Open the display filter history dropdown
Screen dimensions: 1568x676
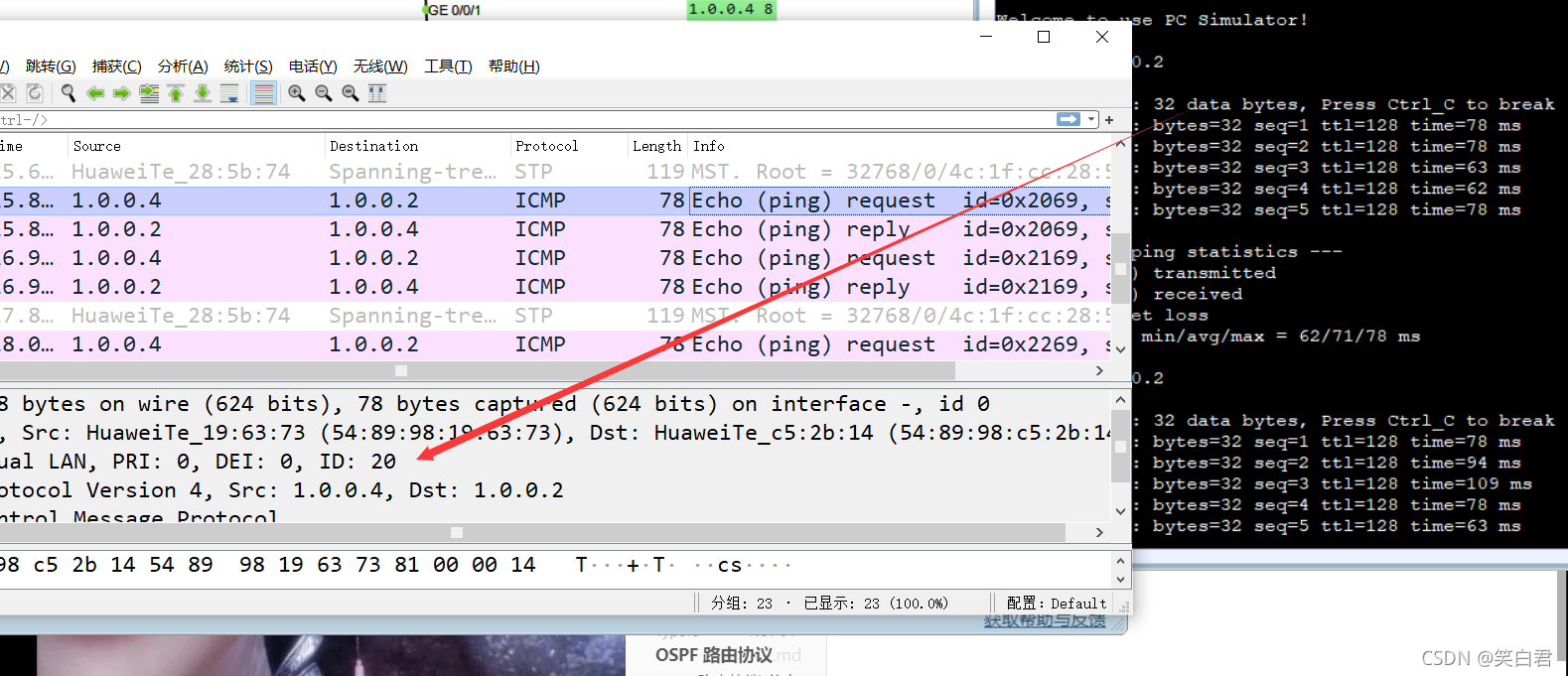1091,119
